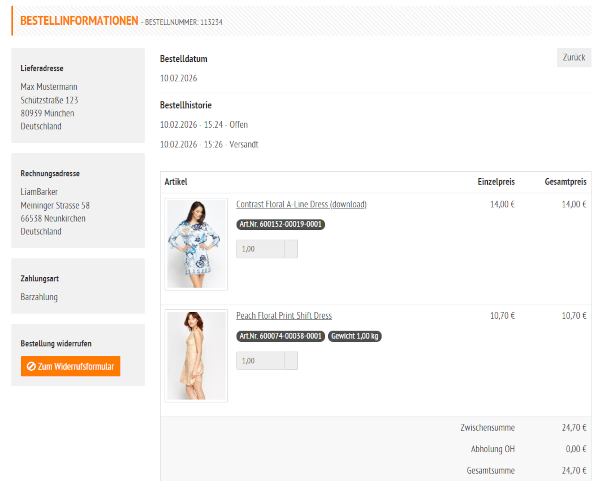Screen dimensions: 600x481
Task: Click quantity field for Peach Floral dress
Action: [260, 361]
